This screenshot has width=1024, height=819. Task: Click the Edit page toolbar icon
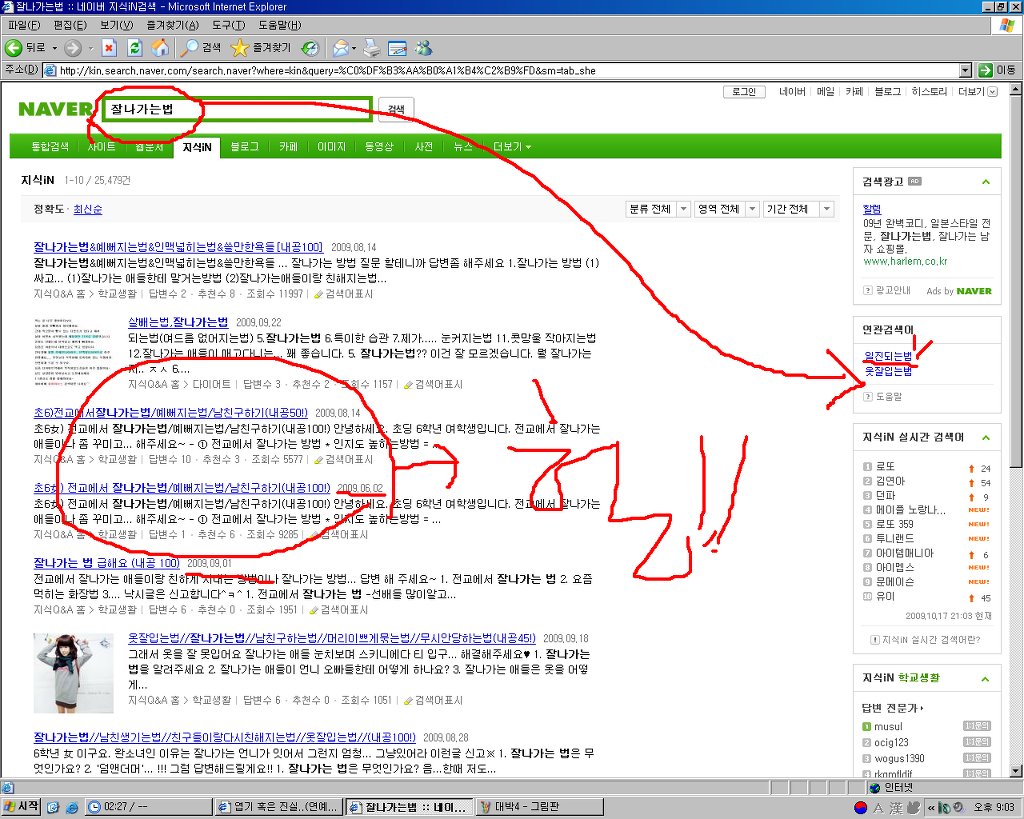pyautogui.click(x=397, y=48)
